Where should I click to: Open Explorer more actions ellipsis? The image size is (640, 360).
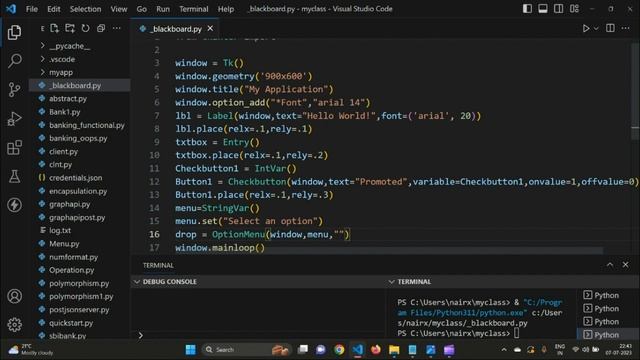click(117, 28)
